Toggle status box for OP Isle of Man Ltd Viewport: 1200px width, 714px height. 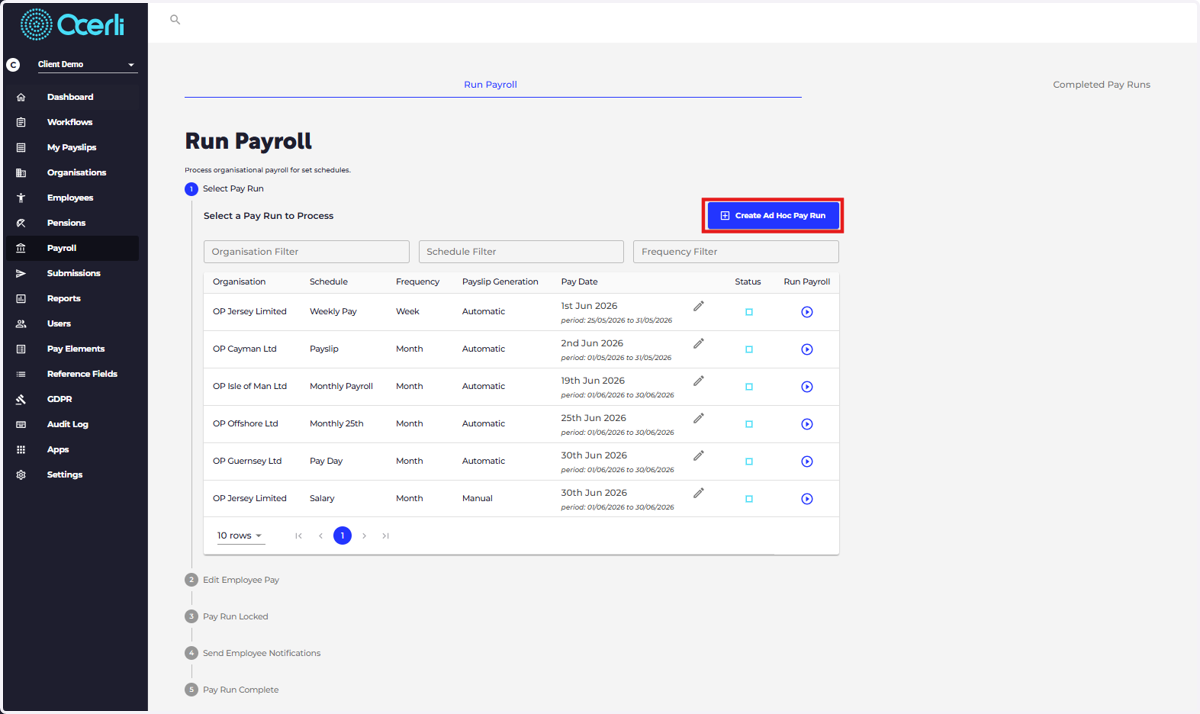click(x=749, y=387)
